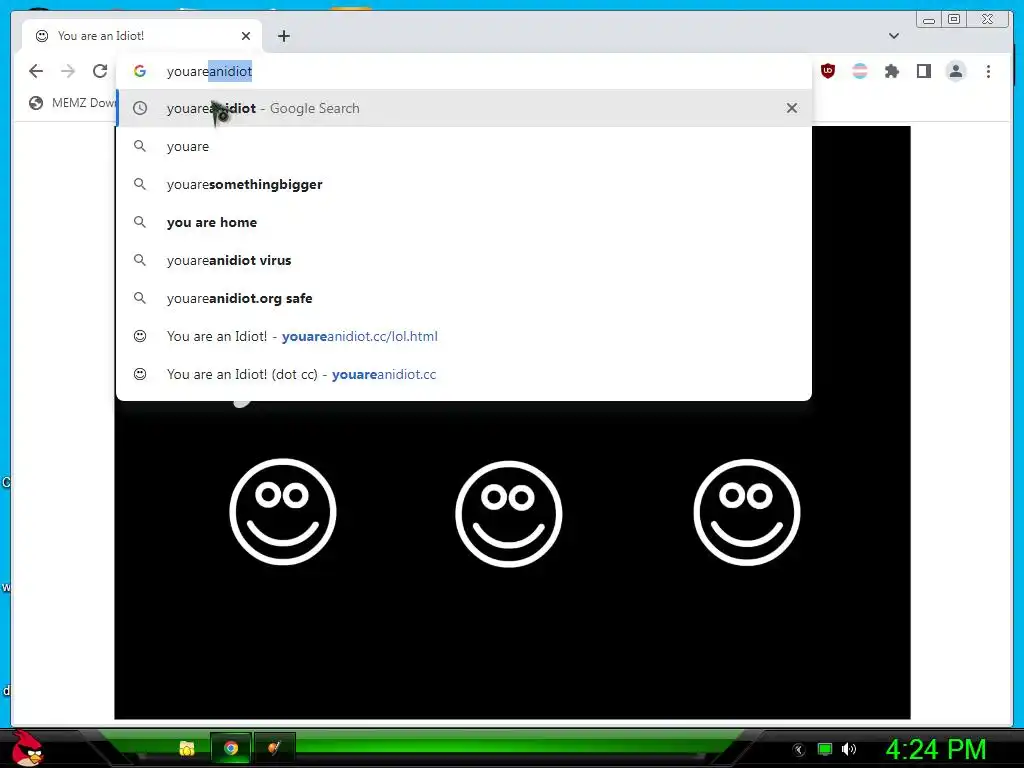Toggle the browser side panel

[x=923, y=71]
